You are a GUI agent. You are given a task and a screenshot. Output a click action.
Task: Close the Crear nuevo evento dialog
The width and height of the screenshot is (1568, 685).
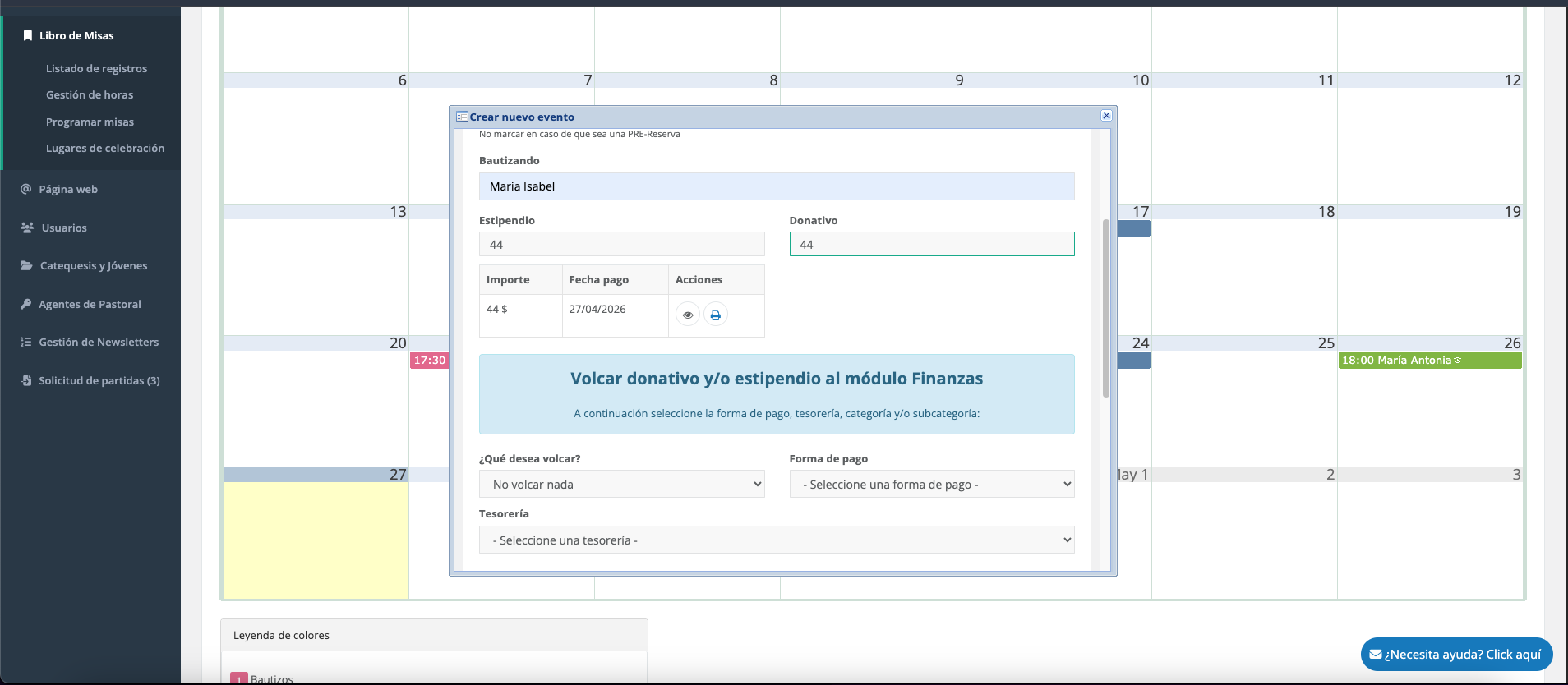pos(1106,116)
